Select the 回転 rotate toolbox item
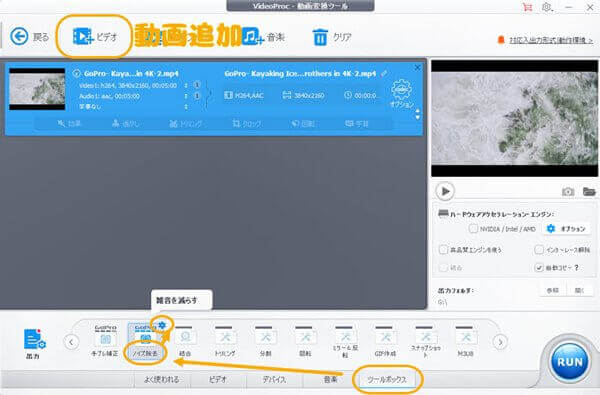 coord(305,341)
